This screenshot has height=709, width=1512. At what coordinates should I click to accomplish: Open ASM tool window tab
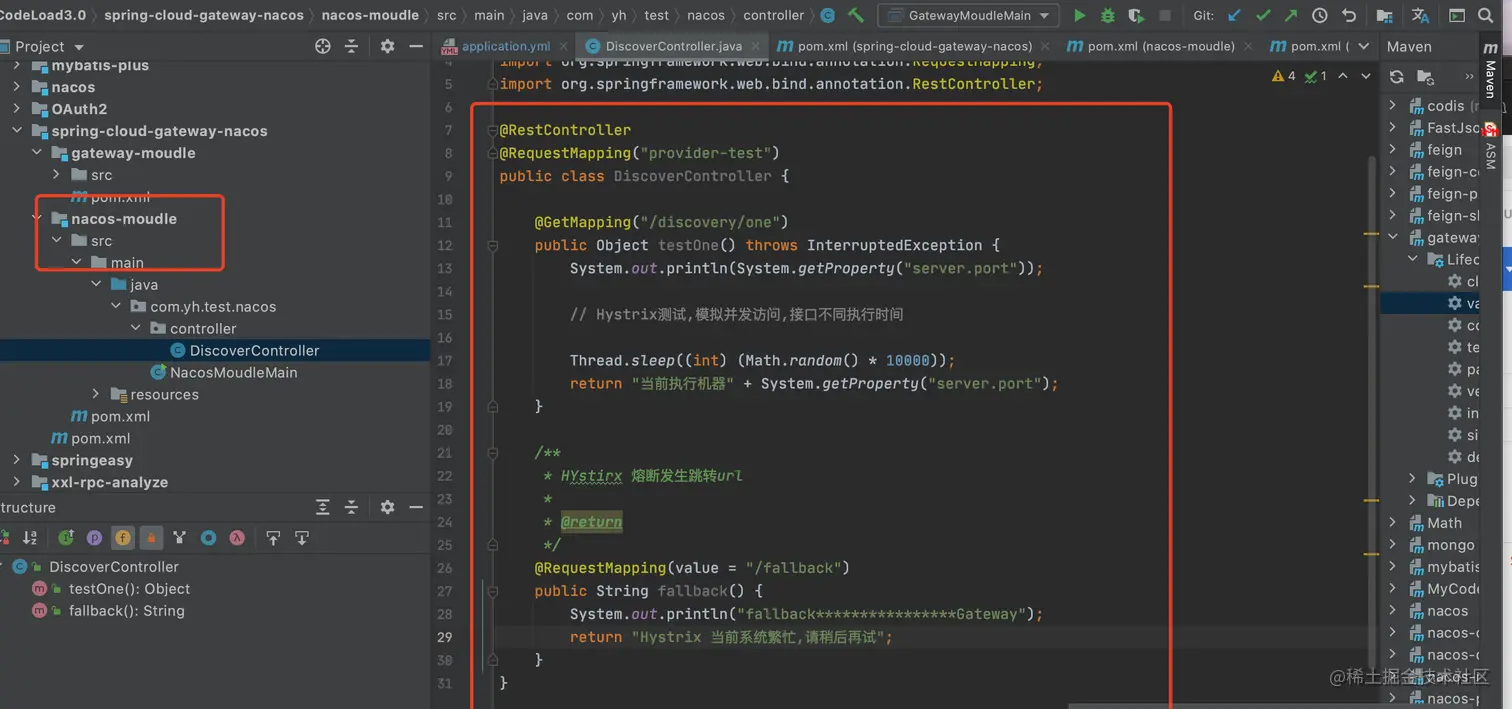tap(1490, 147)
